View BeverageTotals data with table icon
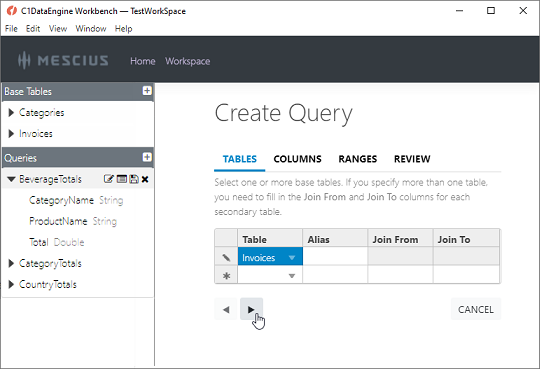Image resolution: width=540 pixels, height=369 pixels. tap(122, 179)
